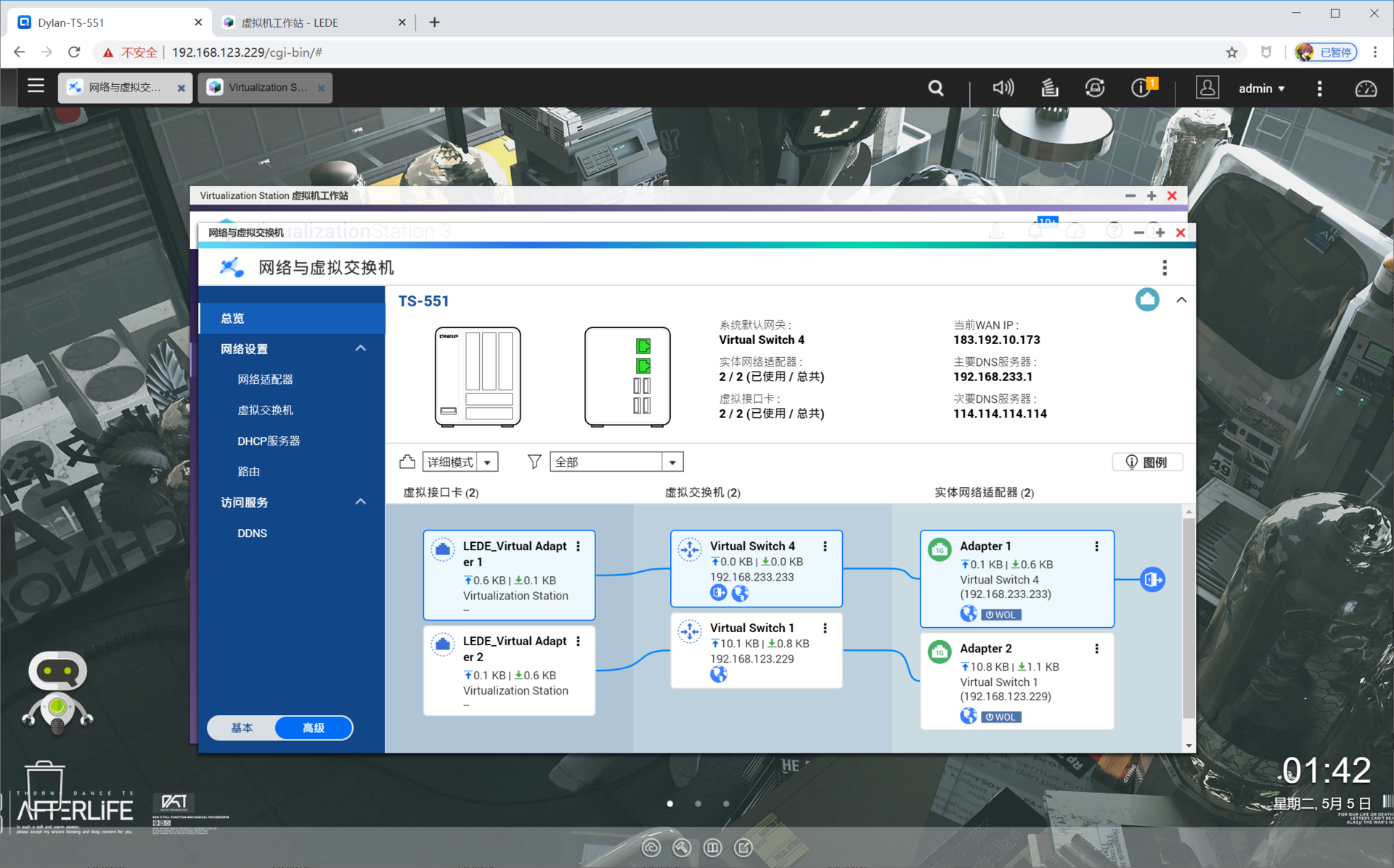Open the QTS search magnifier icon
Viewport: 1394px width, 868px height.
tap(936, 88)
